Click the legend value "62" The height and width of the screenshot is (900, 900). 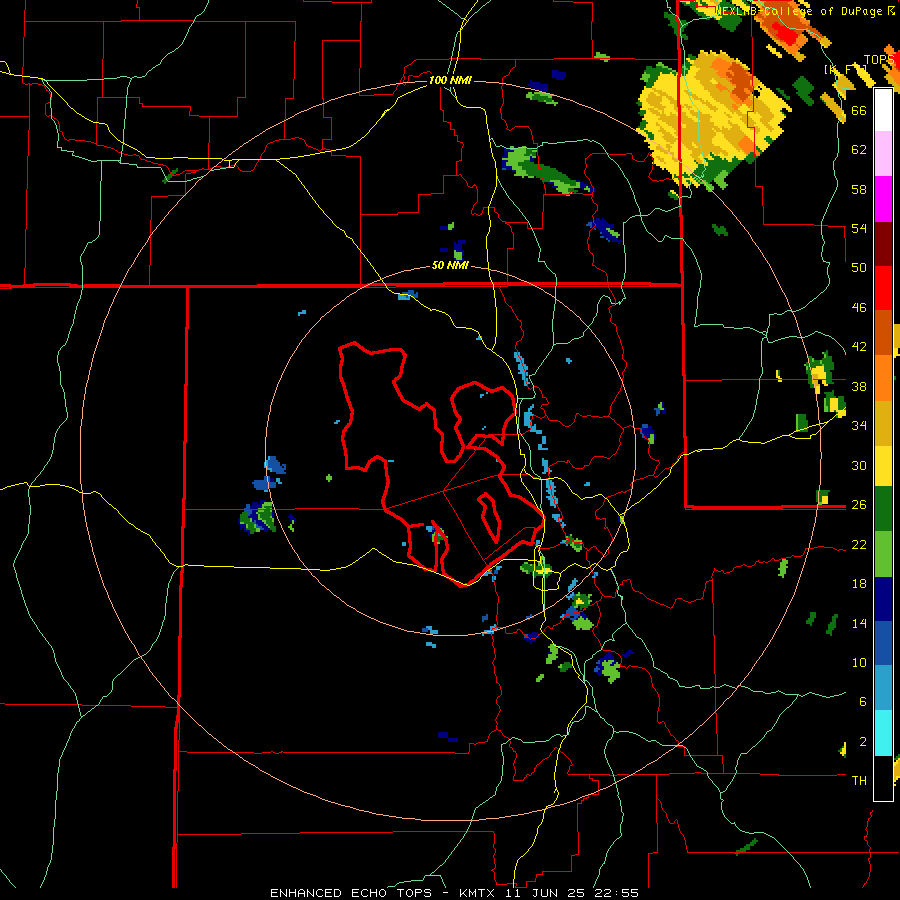[859, 150]
